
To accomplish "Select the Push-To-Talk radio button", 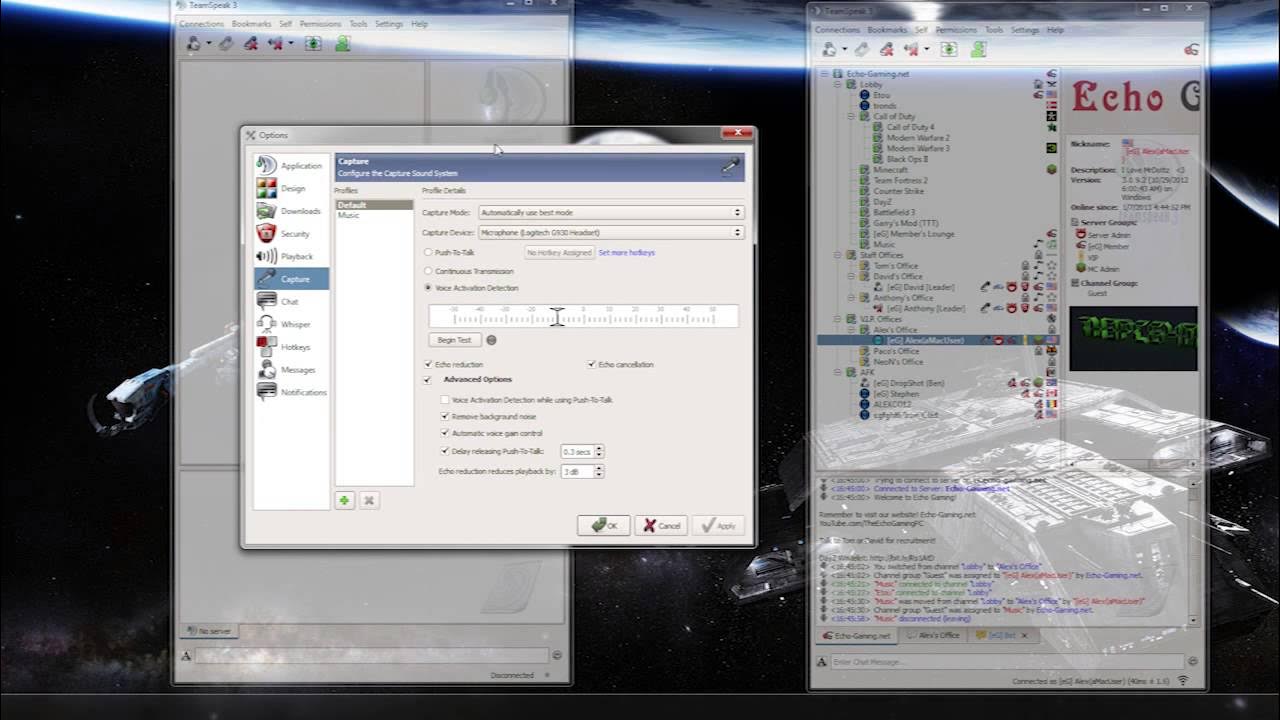I will coord(429,253).
